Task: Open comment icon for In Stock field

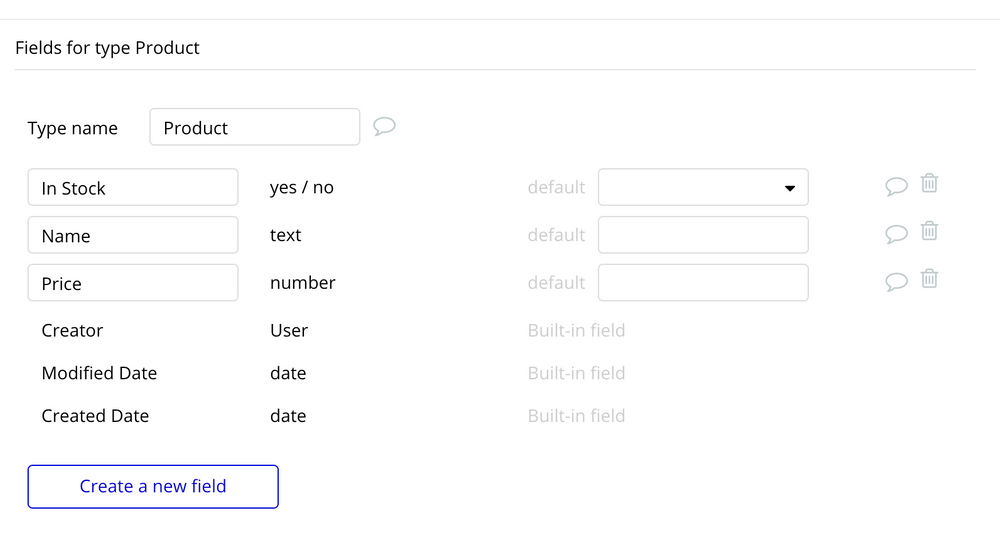Action: (896, 186)
